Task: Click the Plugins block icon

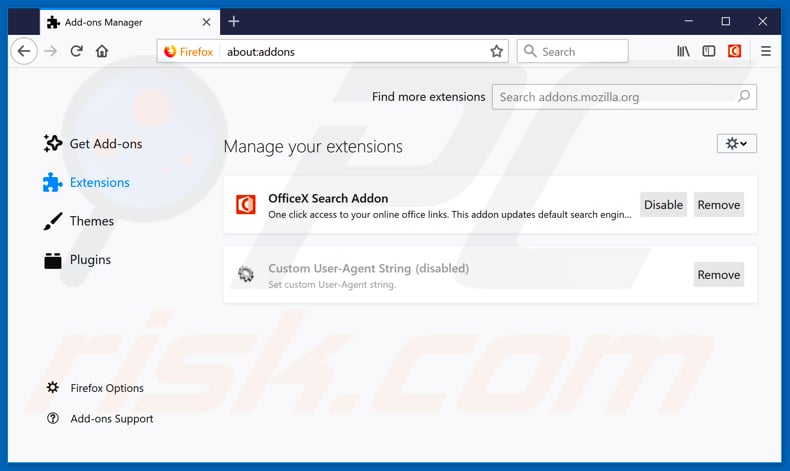Action: click(52, 260)
